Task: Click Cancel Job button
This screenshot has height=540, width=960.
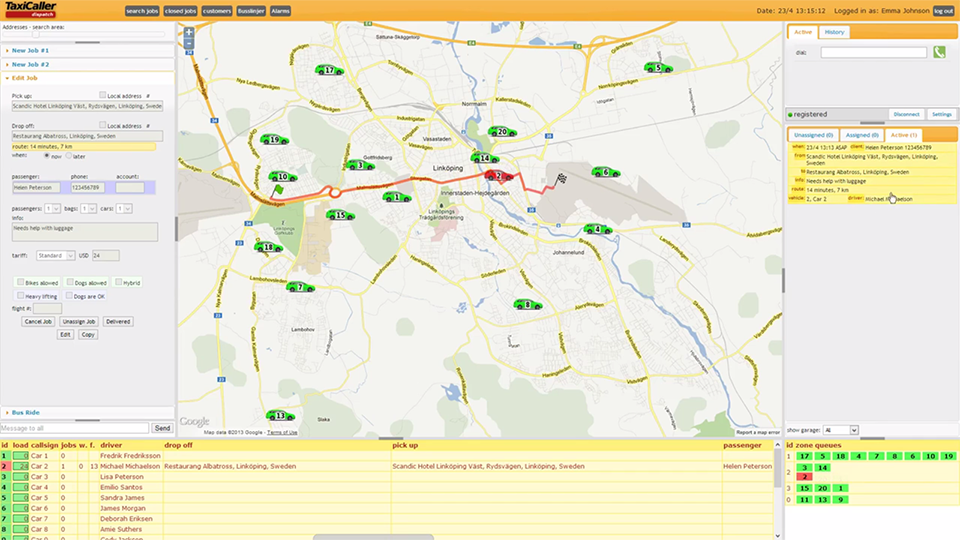Action: (x=38, y=321)
